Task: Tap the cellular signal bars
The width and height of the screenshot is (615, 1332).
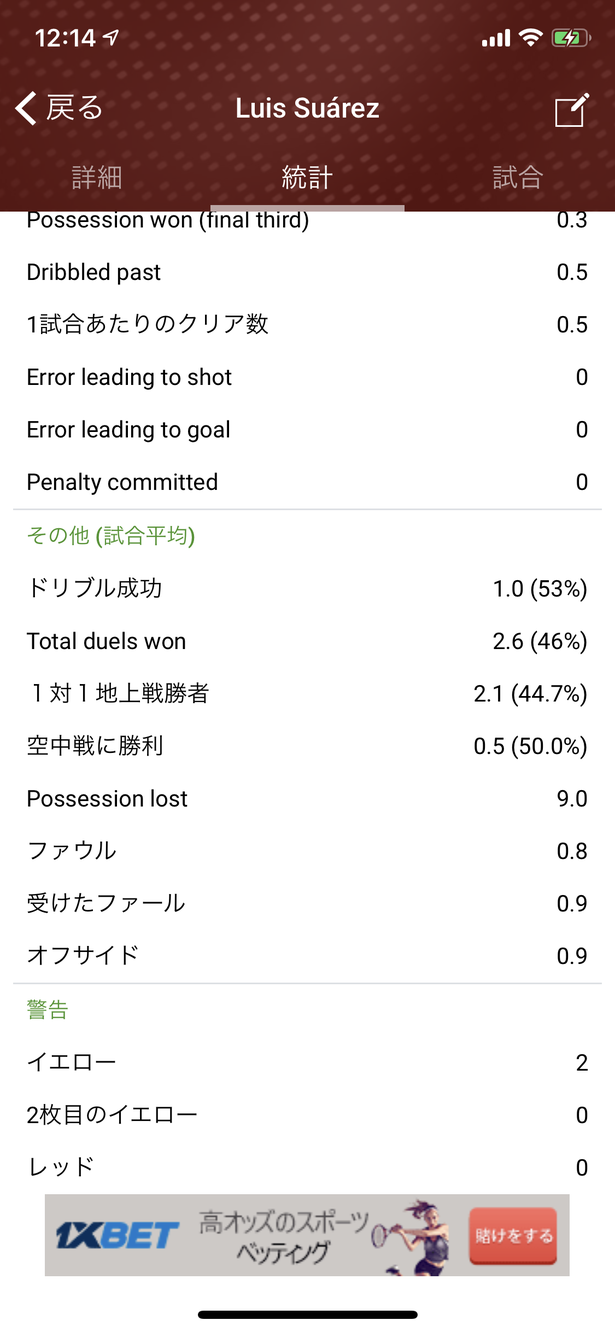Action: pos(496,39)
